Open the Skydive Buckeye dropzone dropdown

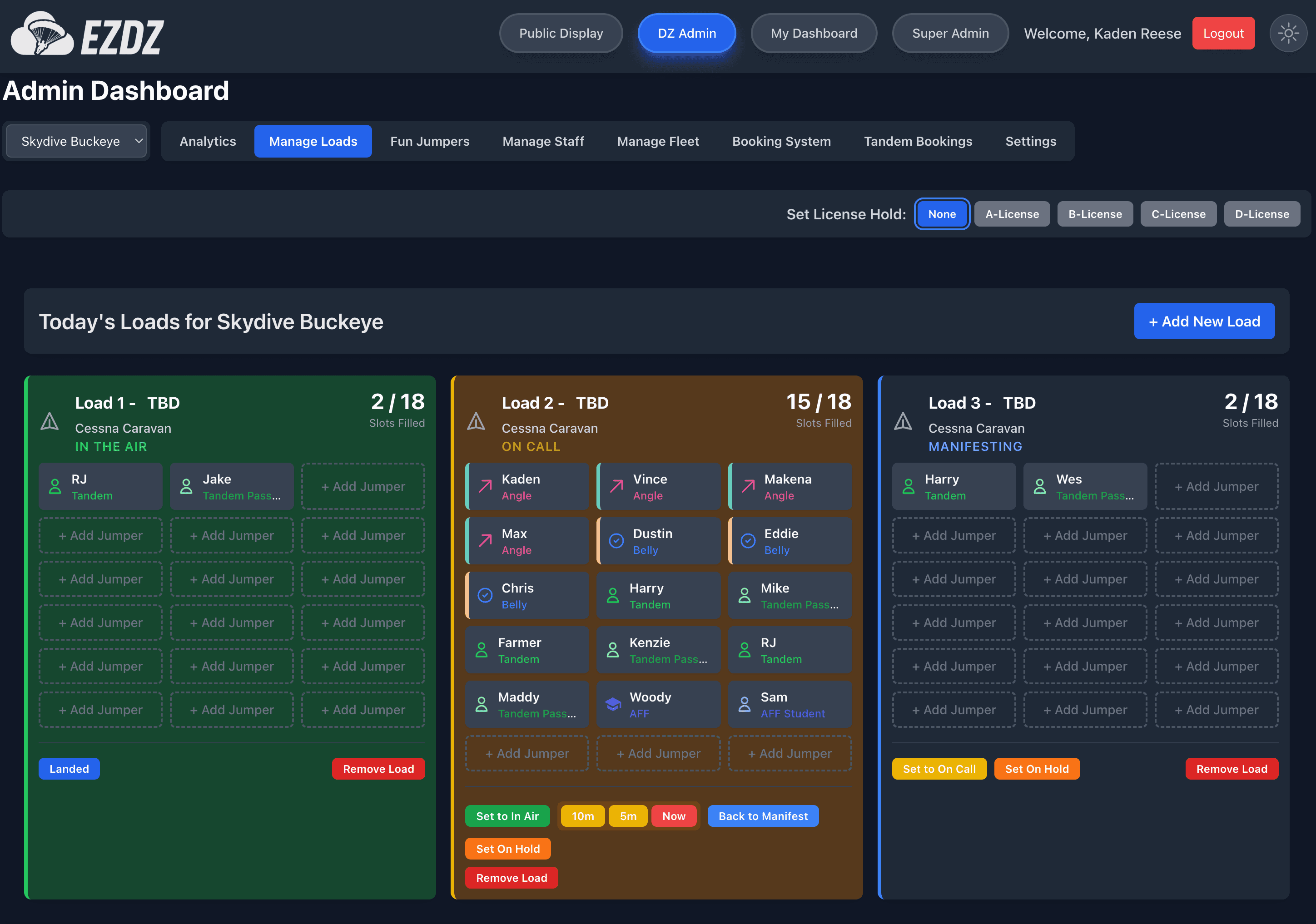[x=76, y=141]
